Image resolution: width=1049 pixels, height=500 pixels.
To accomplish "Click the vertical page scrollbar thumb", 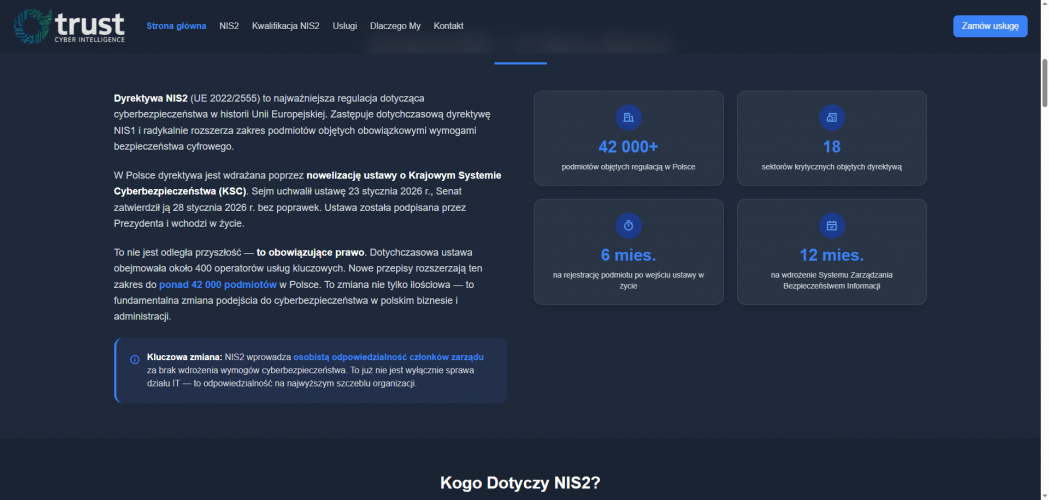I will (x=1044, y=82).
